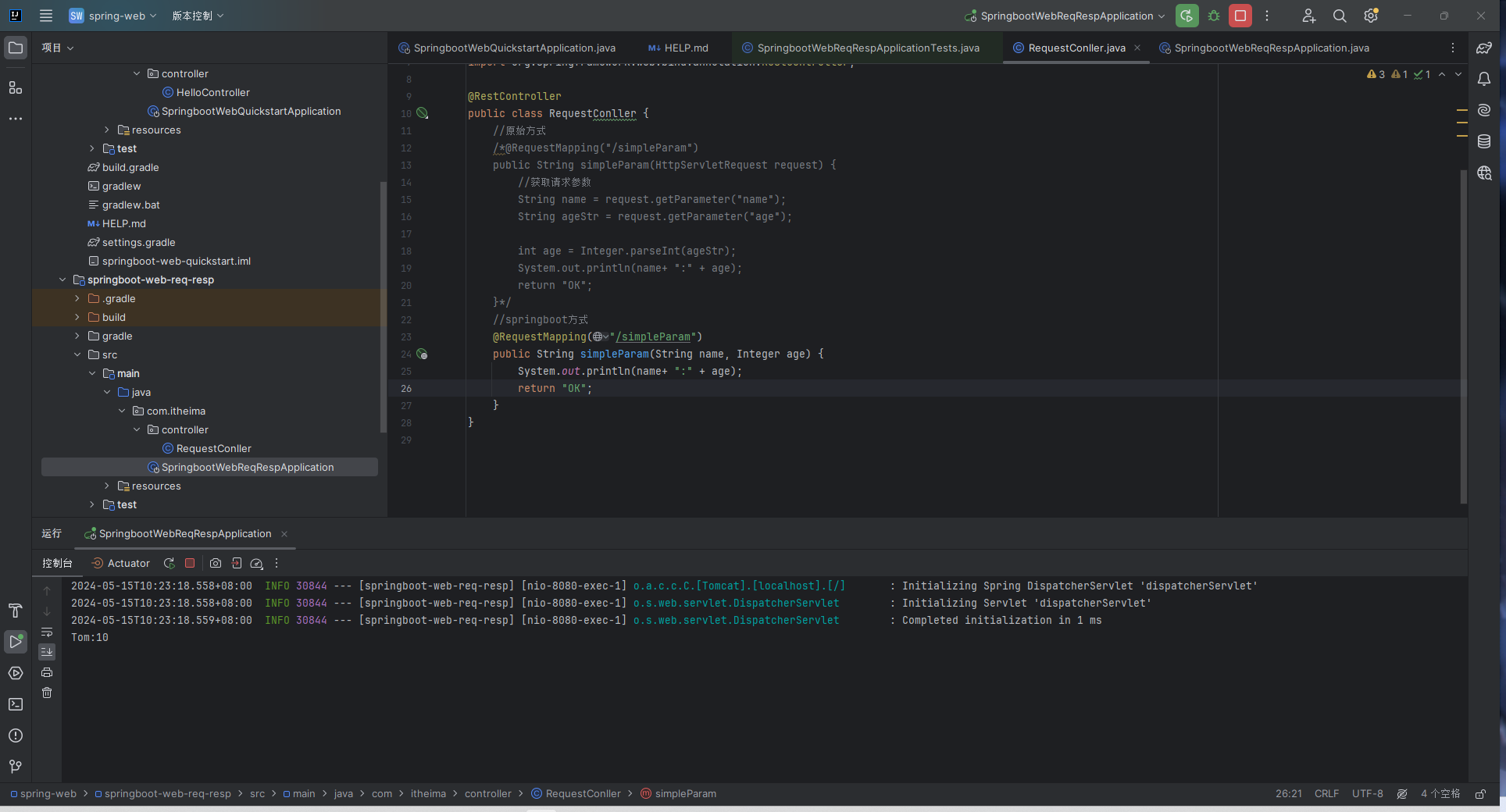Viewport: 1506px width, 812px height.
Task: Select the Actuator tab
Action: (x=121, y=563)
